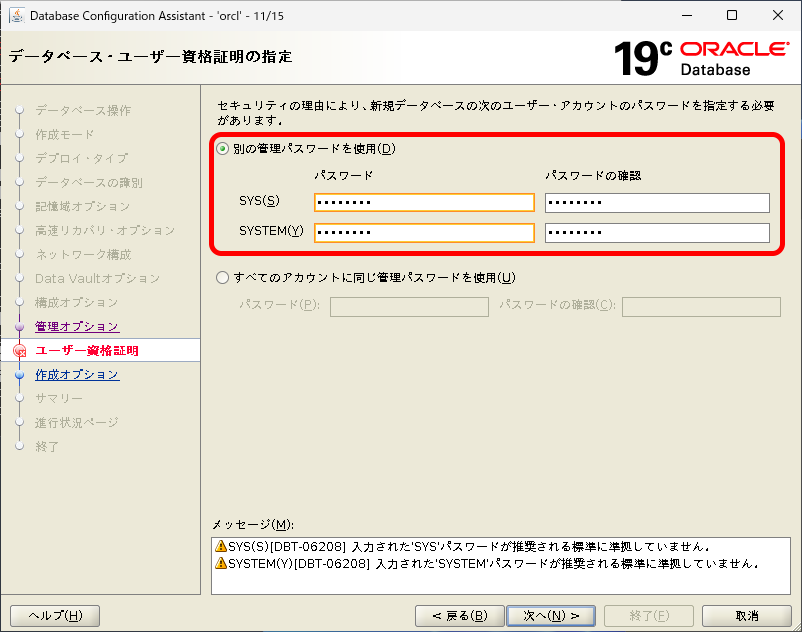Click the purple 管理オプション step bullet
This screenshot has height=632, width=802.
click(19, 327)
